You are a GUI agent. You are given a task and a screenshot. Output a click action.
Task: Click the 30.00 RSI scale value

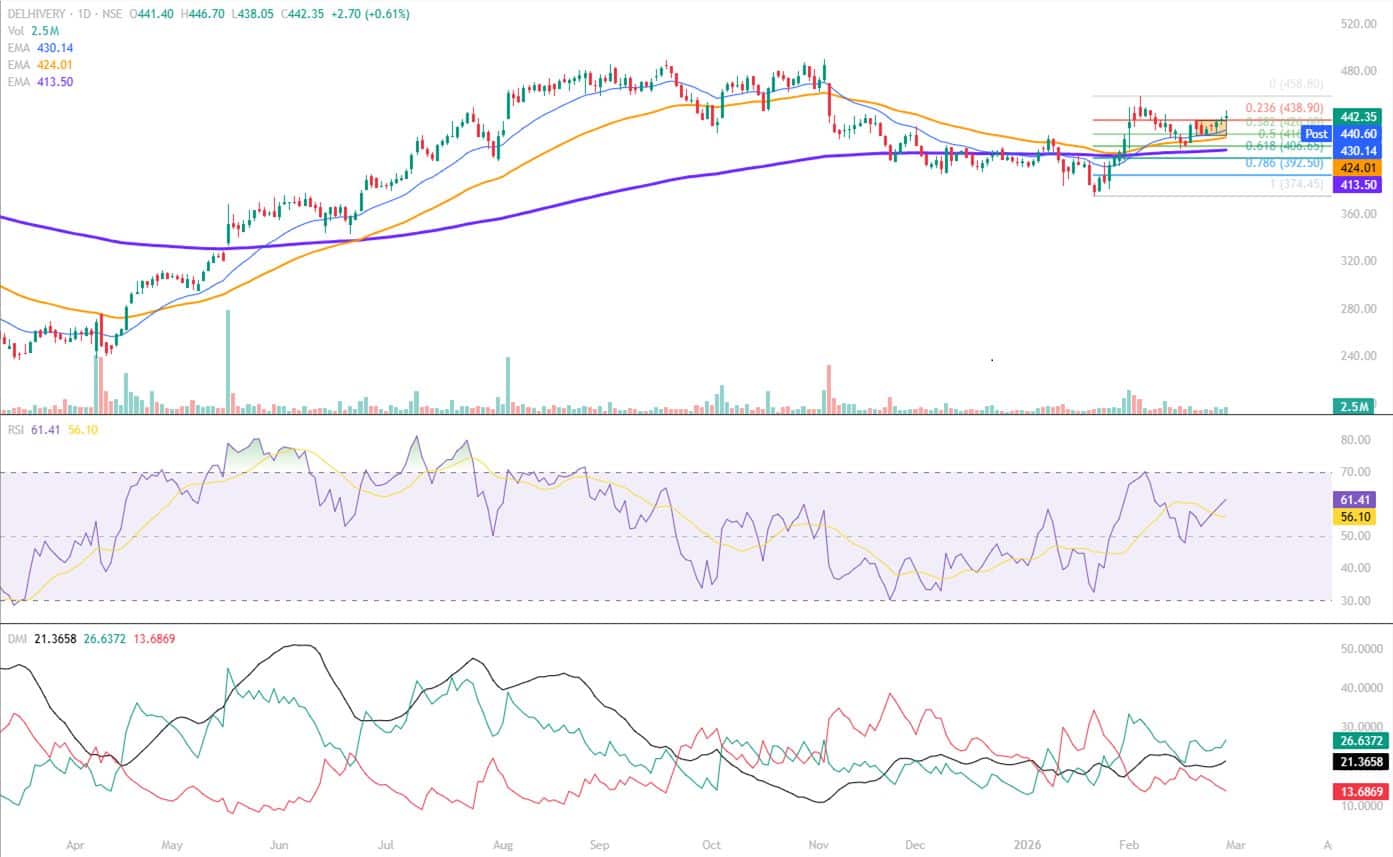(1354, 601)
